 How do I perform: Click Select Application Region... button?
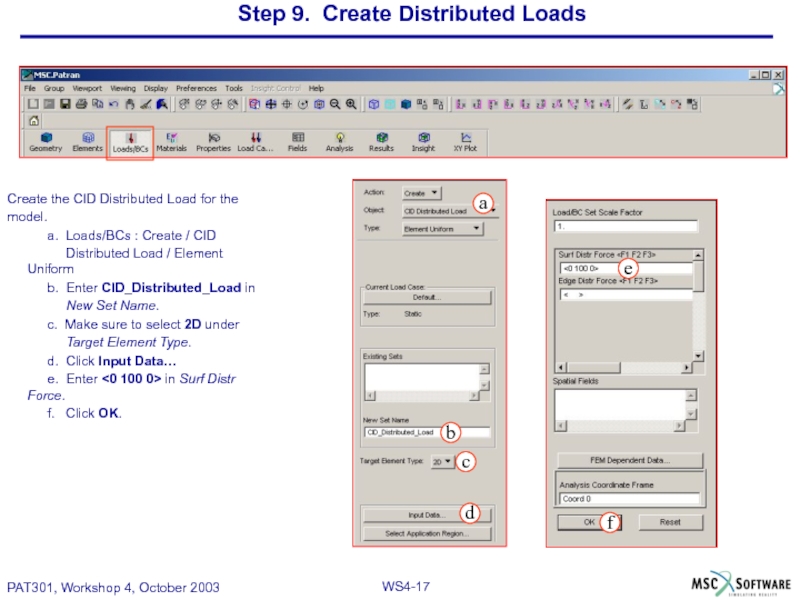427,533
